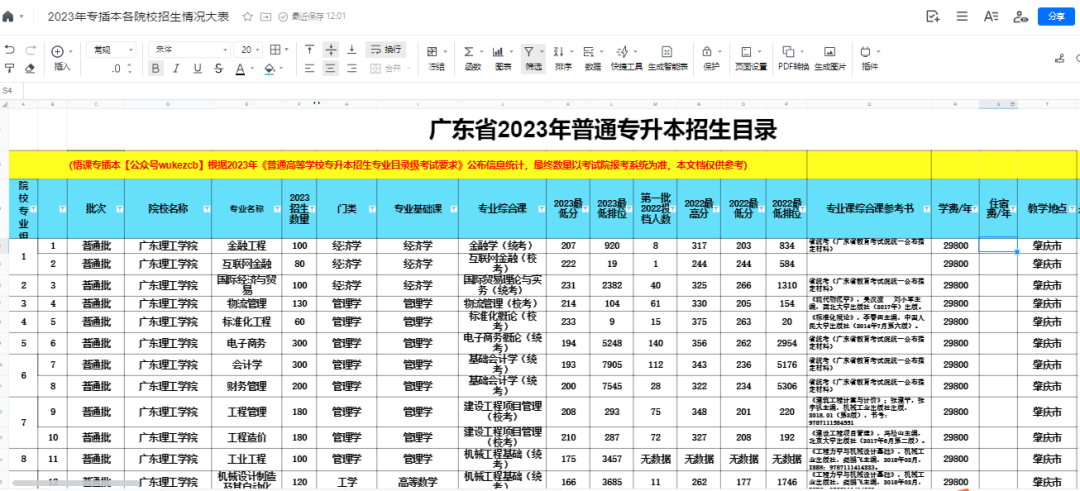The width and height of the screenshot is (1080, 491).
Task: Open 冻结 freeze panes tool
Action: coord(436,59)
